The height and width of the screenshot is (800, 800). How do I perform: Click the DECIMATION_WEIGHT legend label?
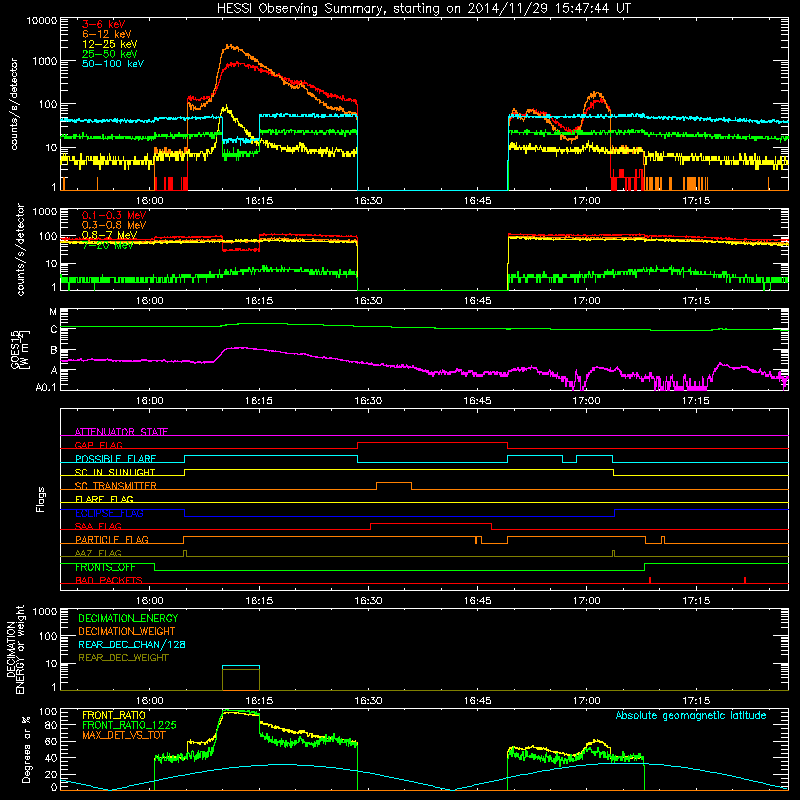pos(127,631)
